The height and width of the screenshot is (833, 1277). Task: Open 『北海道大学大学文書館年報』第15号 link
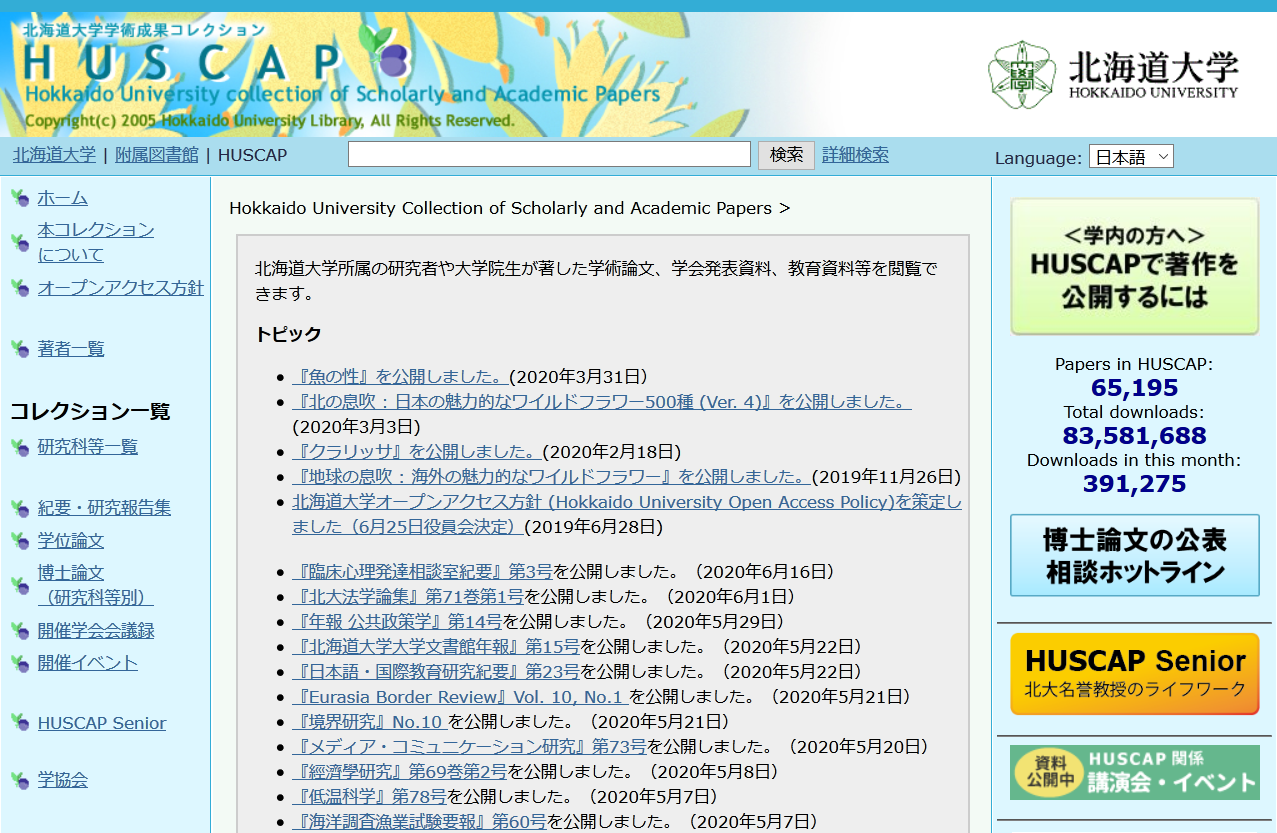click(436, 647)
